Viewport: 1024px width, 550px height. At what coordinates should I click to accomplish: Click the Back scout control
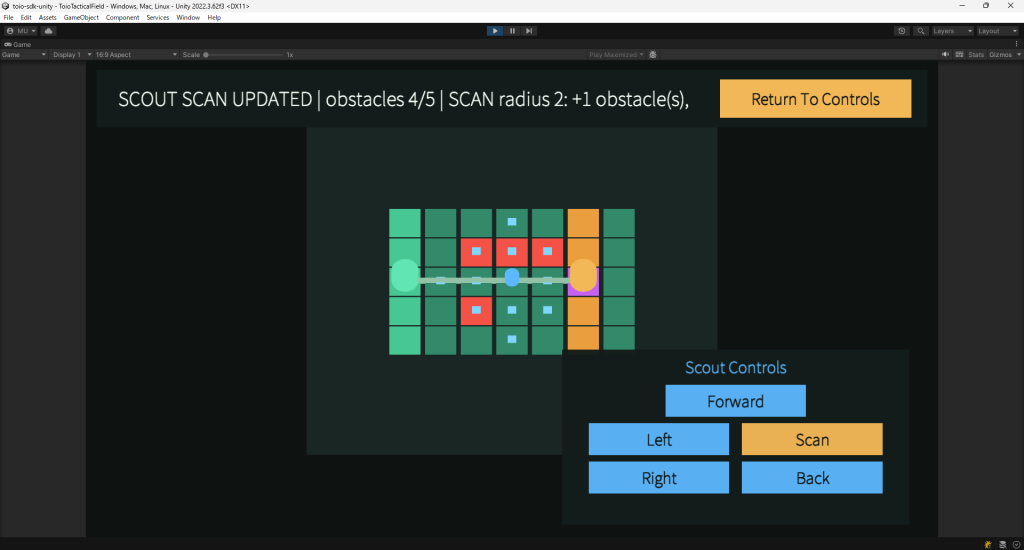pyautogui.click(x=812, y=477)
